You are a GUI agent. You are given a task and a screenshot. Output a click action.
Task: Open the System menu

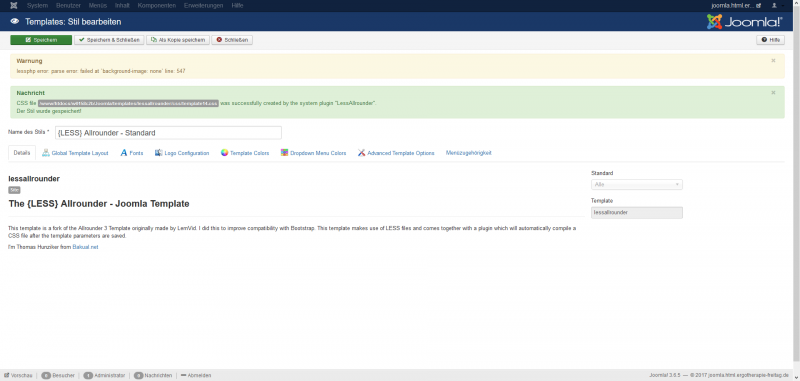37,6
